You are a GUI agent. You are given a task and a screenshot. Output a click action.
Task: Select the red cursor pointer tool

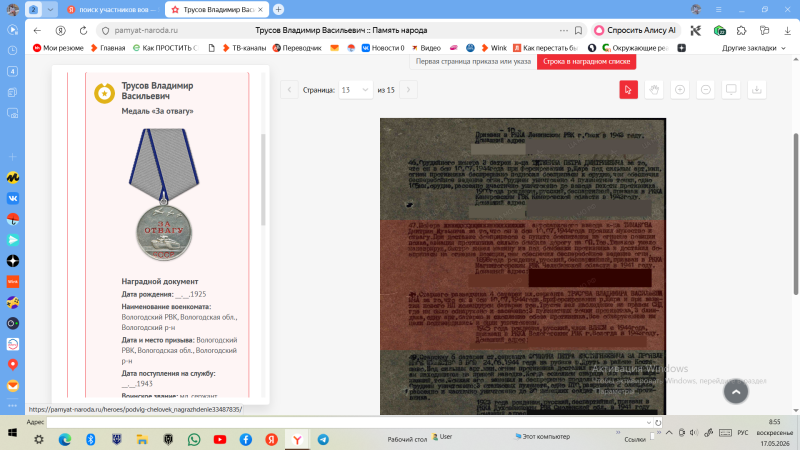click(628, 90)
